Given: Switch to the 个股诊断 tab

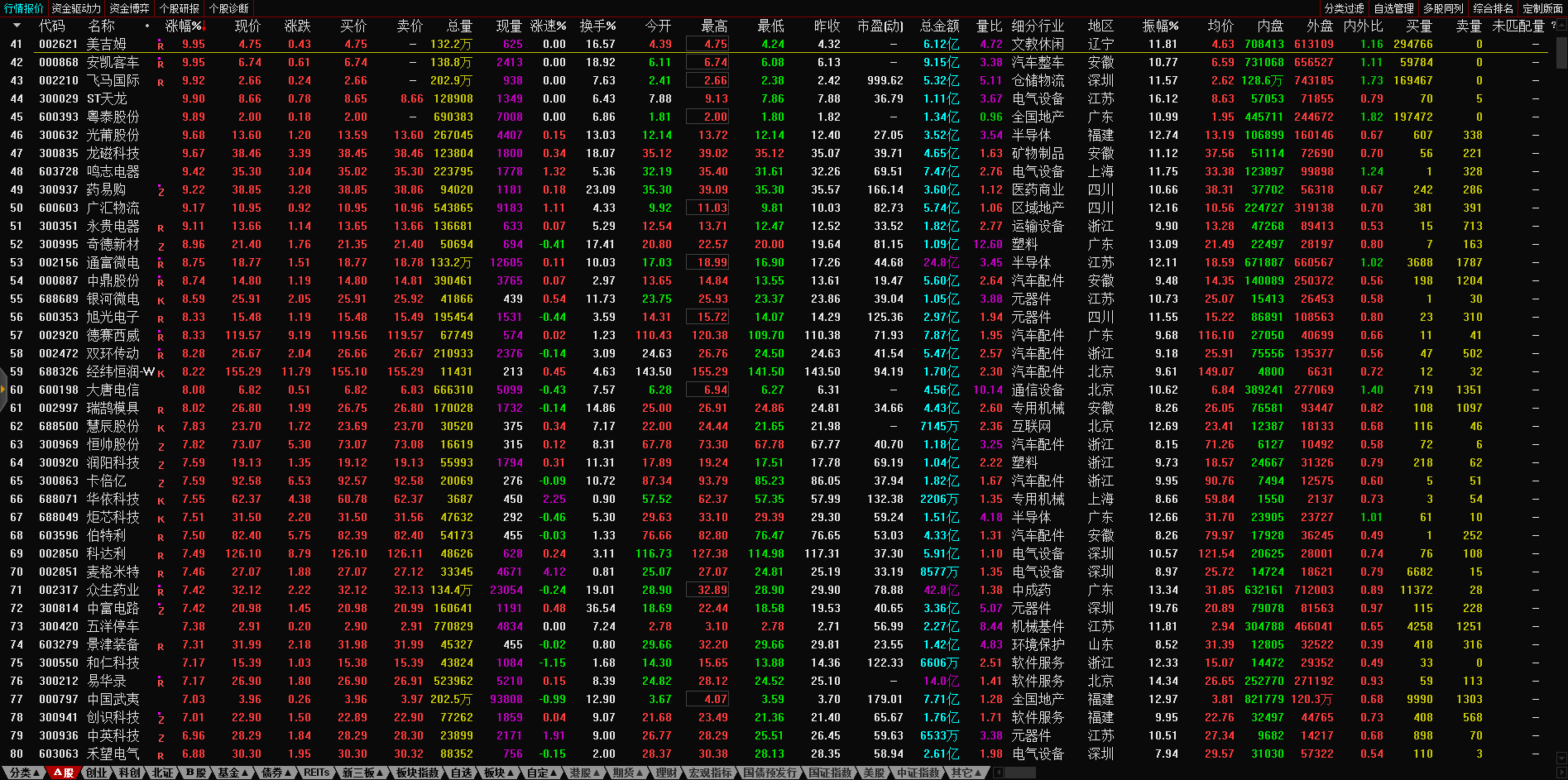Looking at the screenshot, I should (x=229, y=8).
